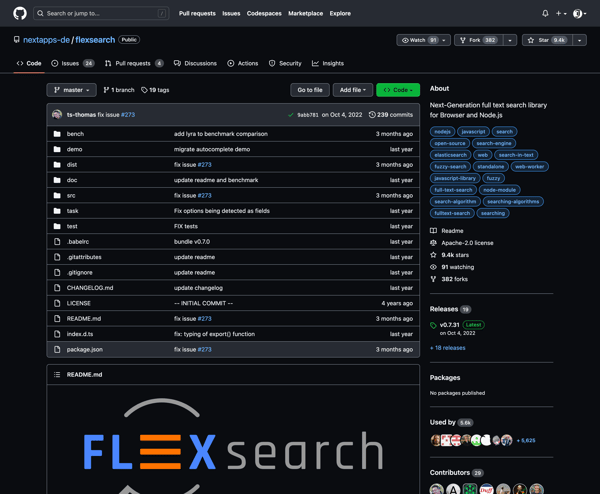
Task: Switch to the Security tab
Action: click(x=285, y=64)
